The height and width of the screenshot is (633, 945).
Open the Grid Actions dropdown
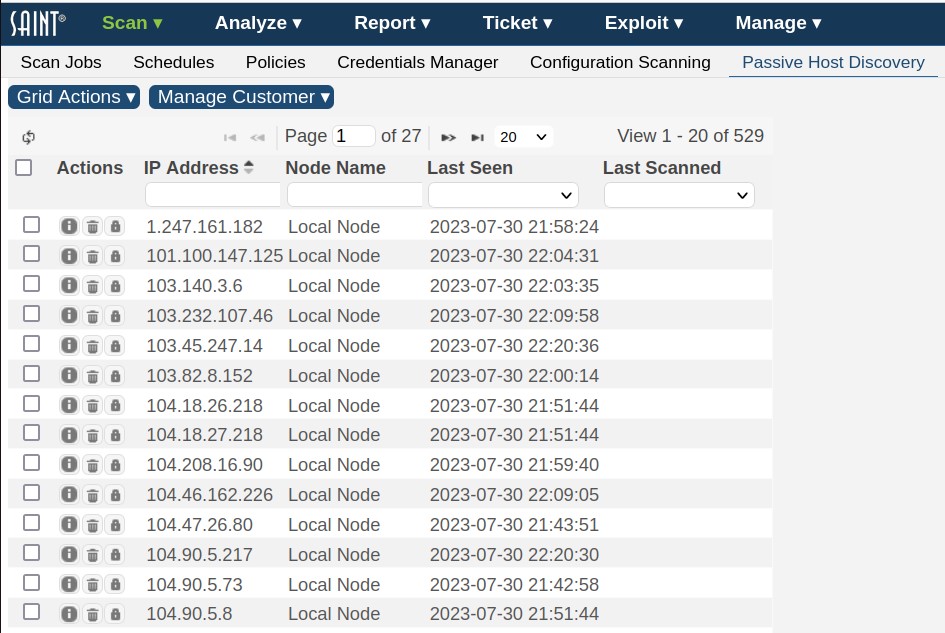[76, 97]
